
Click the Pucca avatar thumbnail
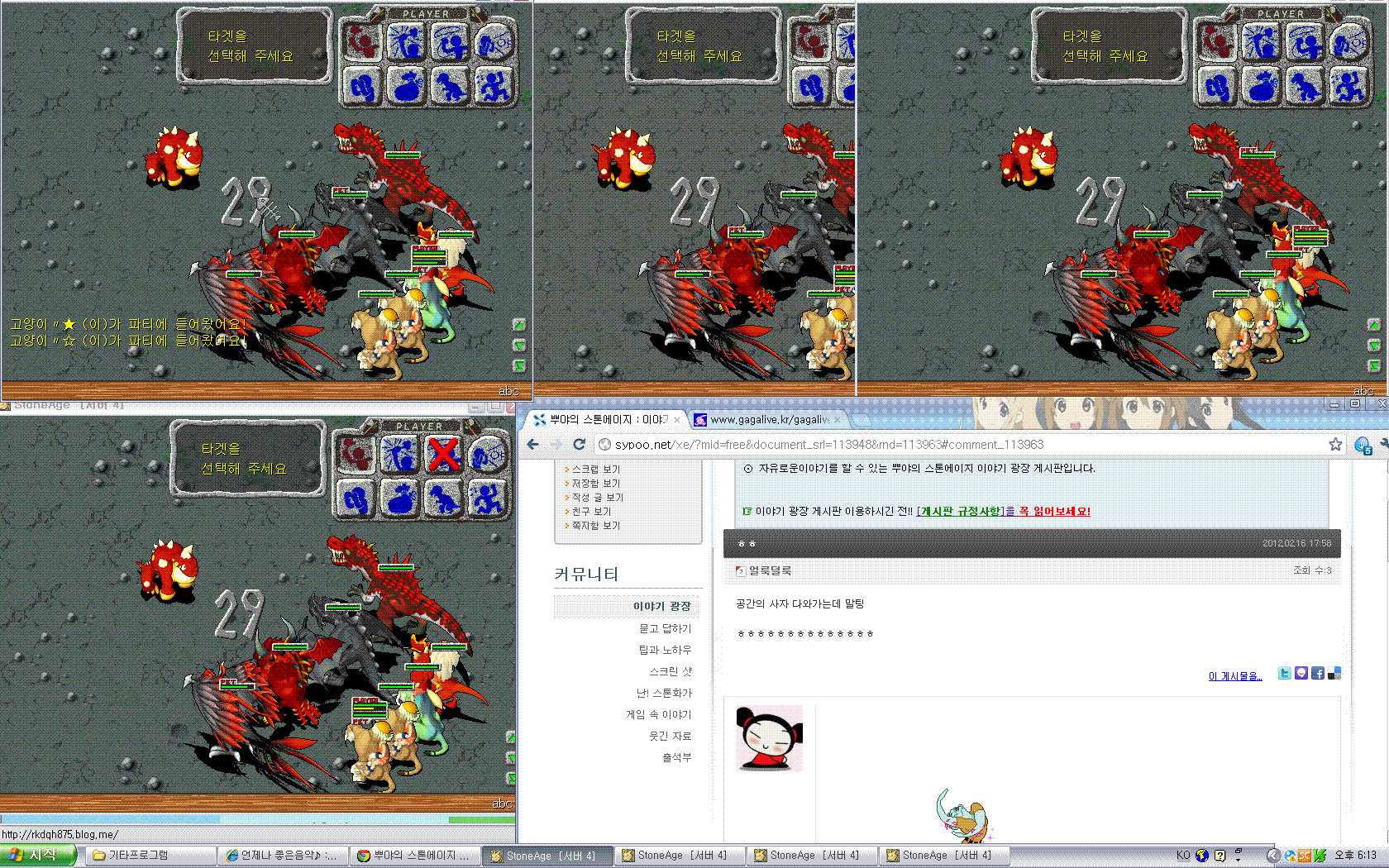point(769,738)
